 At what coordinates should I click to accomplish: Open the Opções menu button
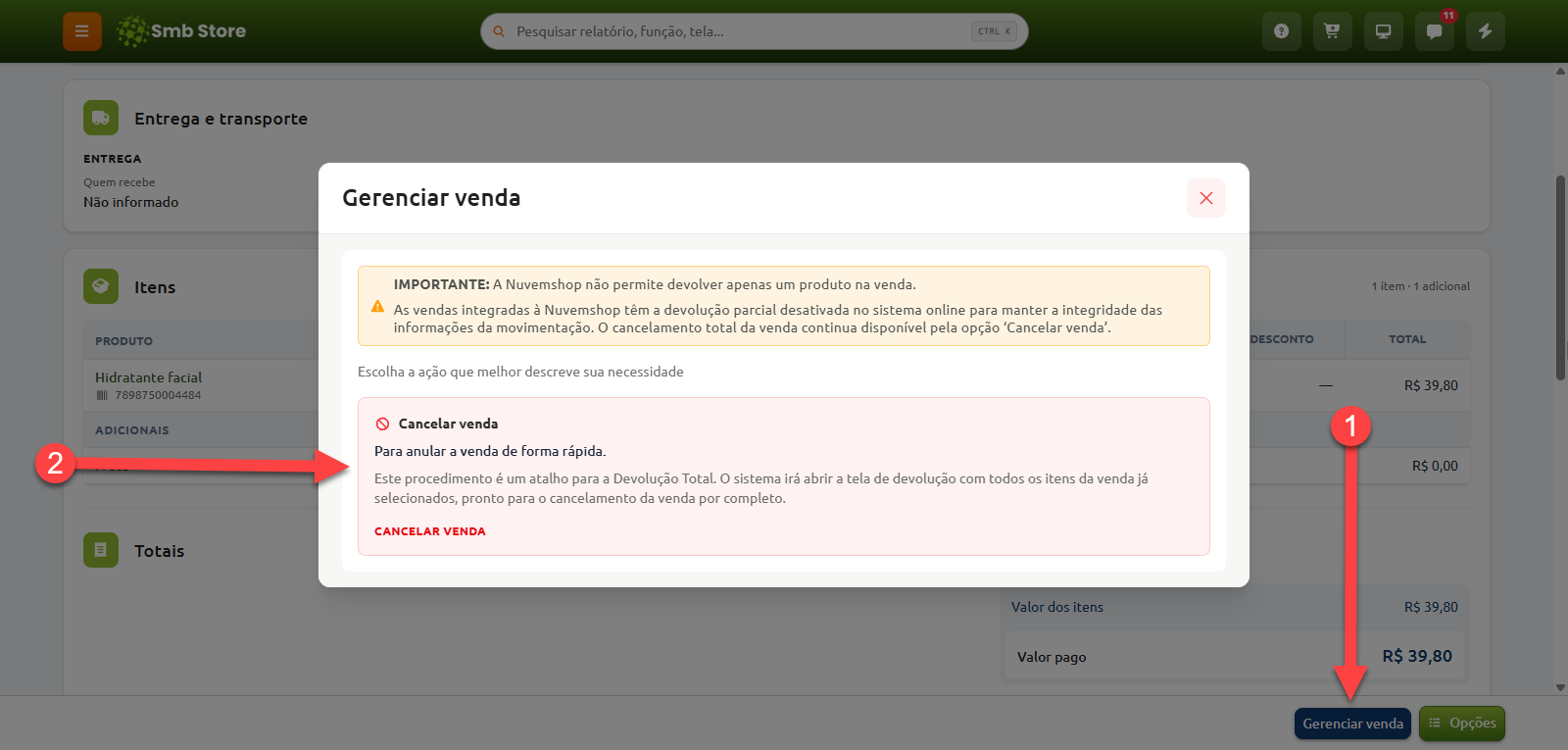[1462, 724]
